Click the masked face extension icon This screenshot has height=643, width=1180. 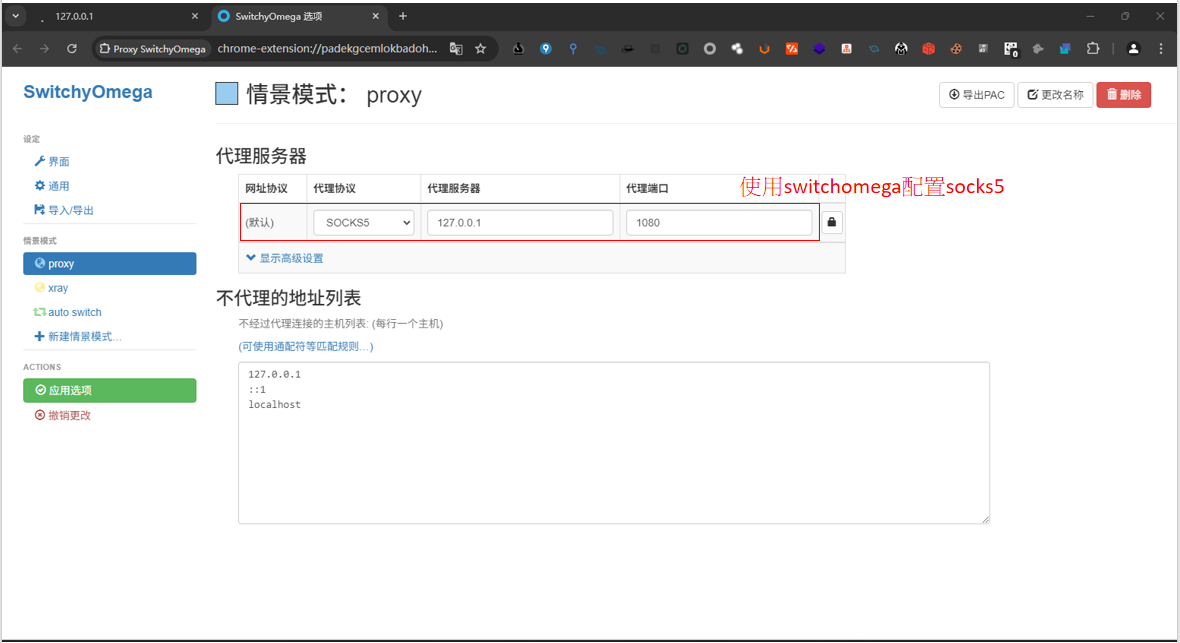pos(901,48)
